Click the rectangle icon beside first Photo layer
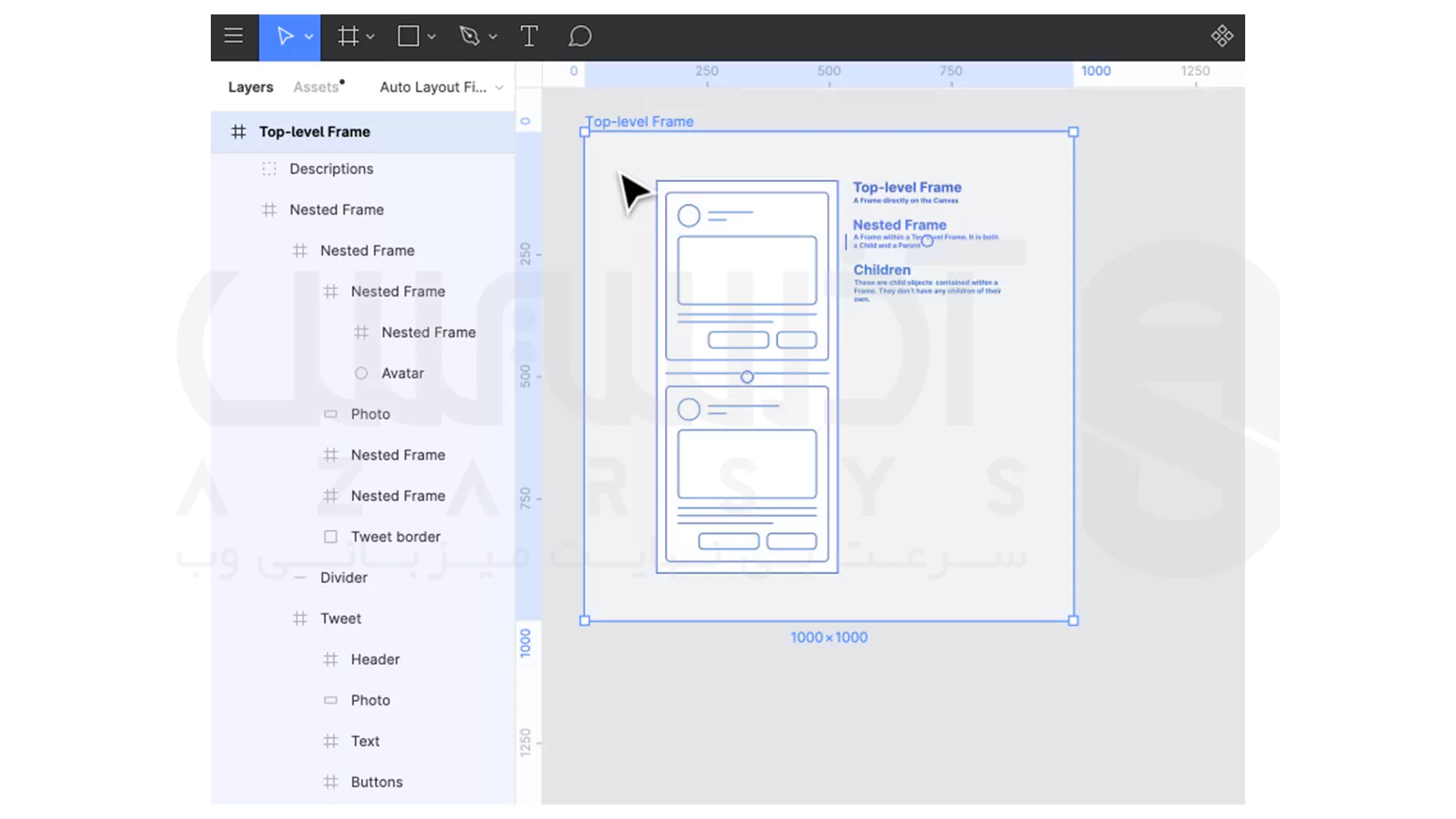 331,415
